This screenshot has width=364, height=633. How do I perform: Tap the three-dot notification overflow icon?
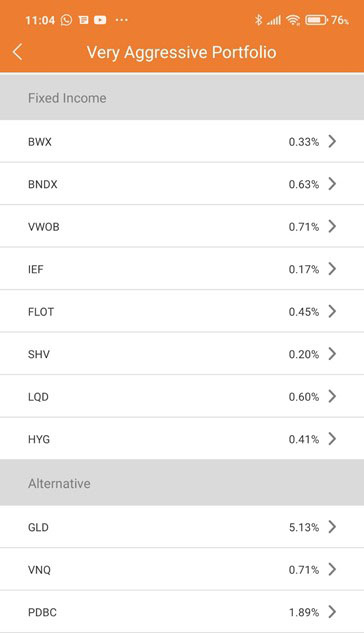pyautogui.click(x=121, y=20)
